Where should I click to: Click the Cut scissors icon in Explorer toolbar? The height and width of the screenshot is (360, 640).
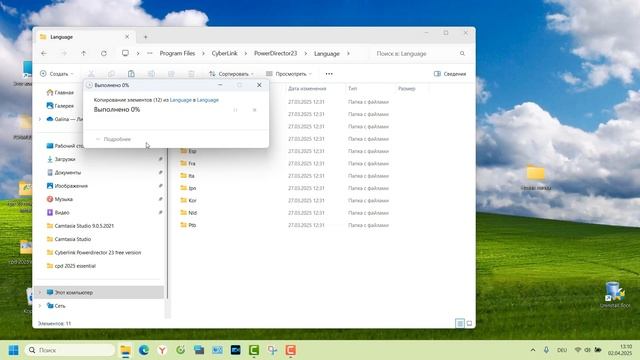coord(91,74)
